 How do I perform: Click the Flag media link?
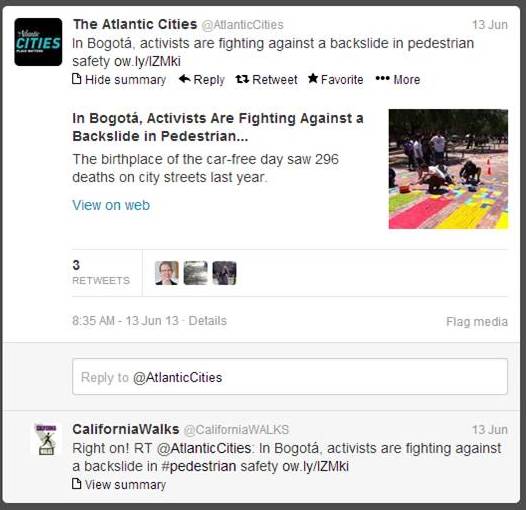tap(477, 321)
